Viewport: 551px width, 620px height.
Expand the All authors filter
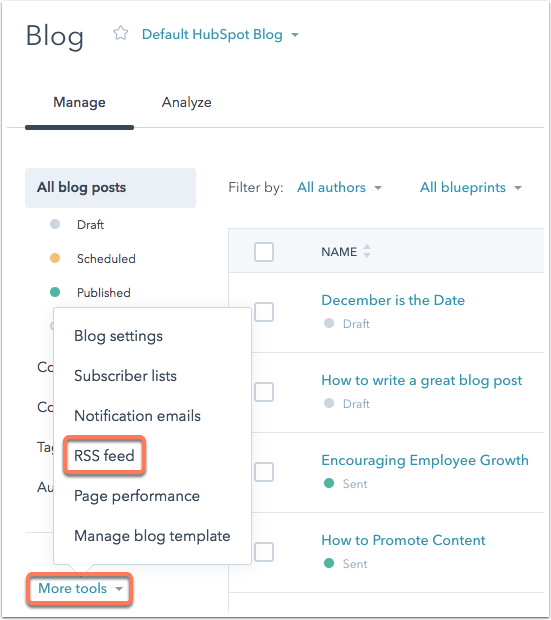(339, 187)
